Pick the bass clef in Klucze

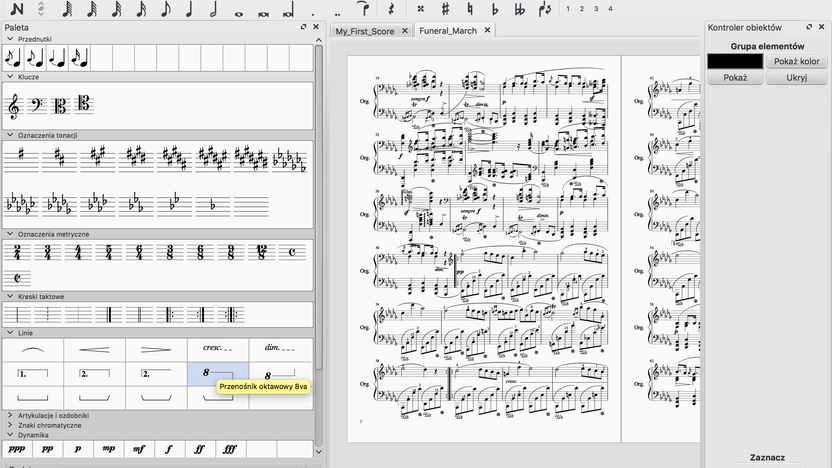(37, 106)
